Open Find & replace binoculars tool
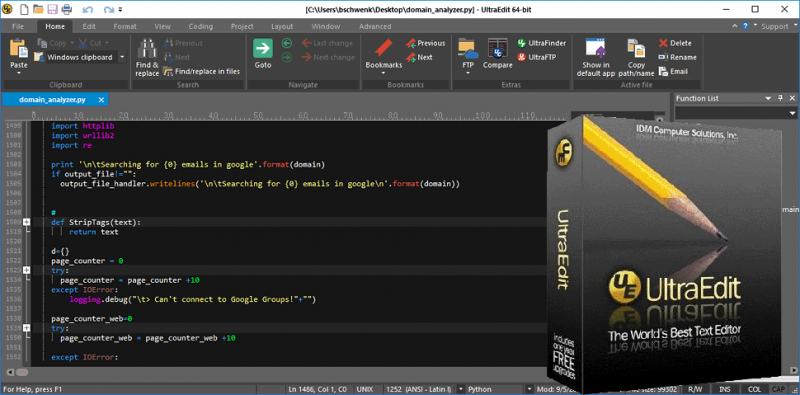The image size is (800, 395). 147,57
